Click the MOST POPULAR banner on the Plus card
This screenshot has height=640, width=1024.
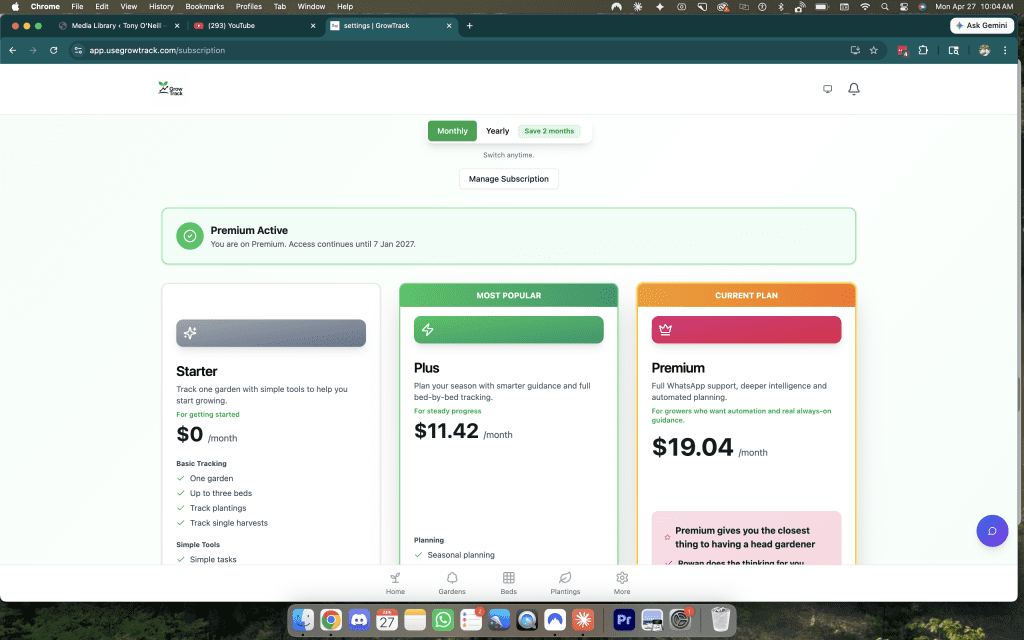509,295
